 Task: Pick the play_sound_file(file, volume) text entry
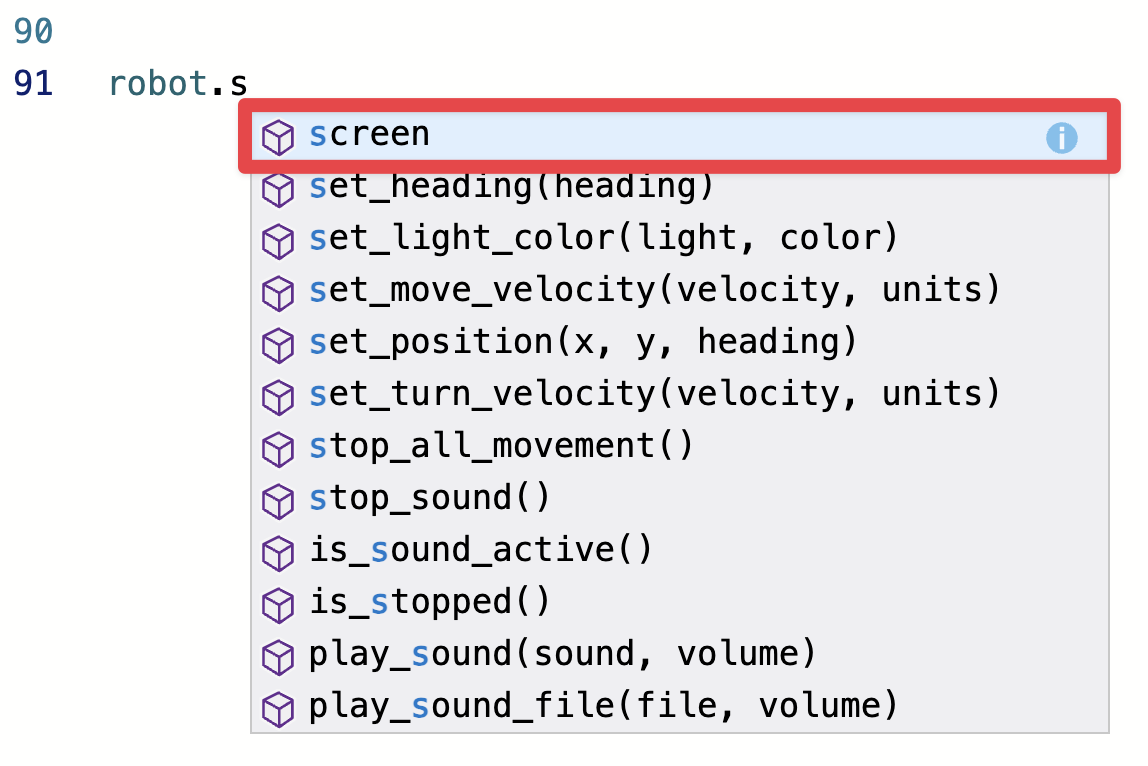[x=603, y=707]
